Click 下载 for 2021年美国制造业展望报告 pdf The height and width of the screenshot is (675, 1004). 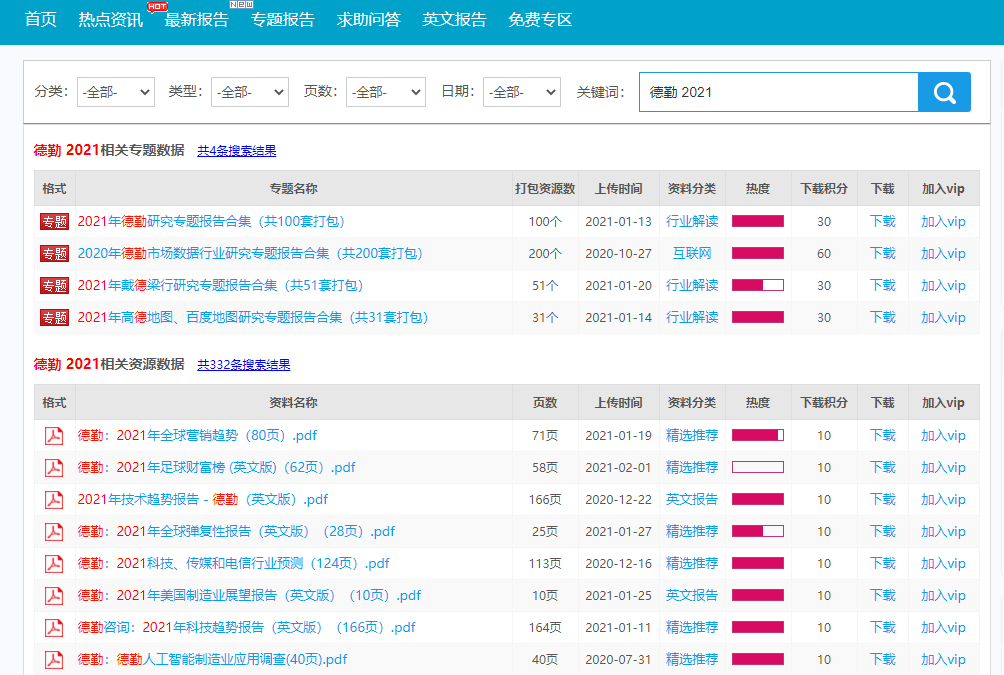click(x=882, y=596)
